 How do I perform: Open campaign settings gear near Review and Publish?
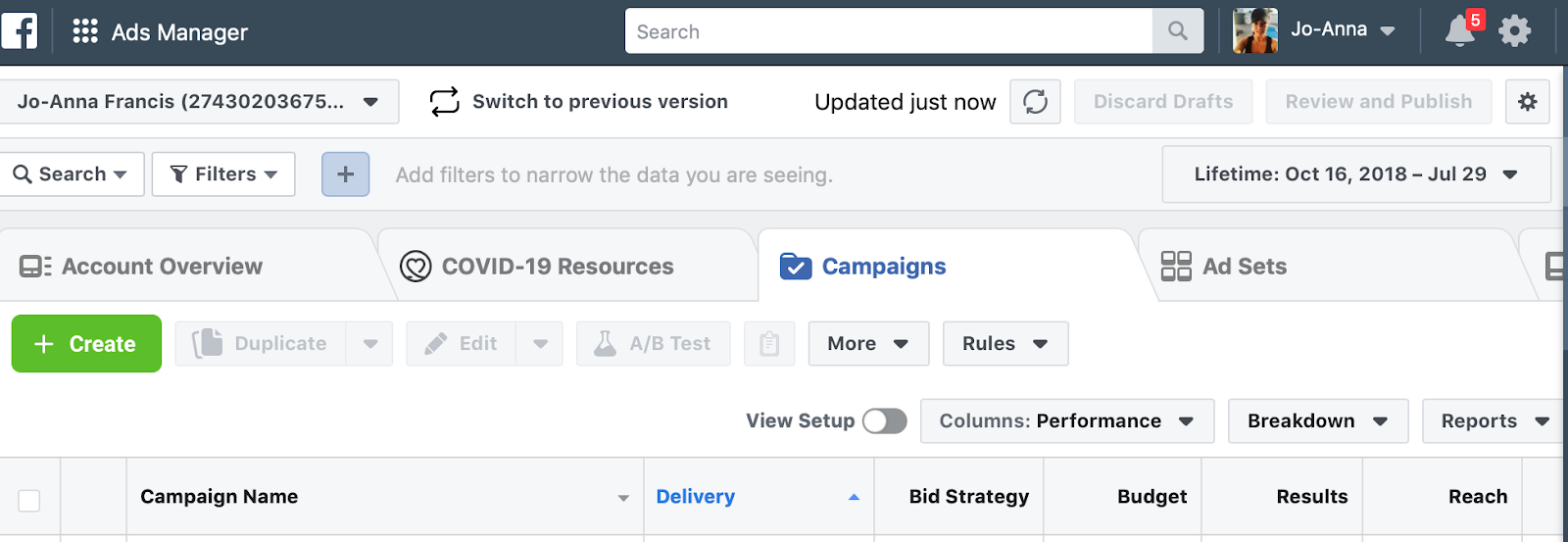tap(1527, 102)
